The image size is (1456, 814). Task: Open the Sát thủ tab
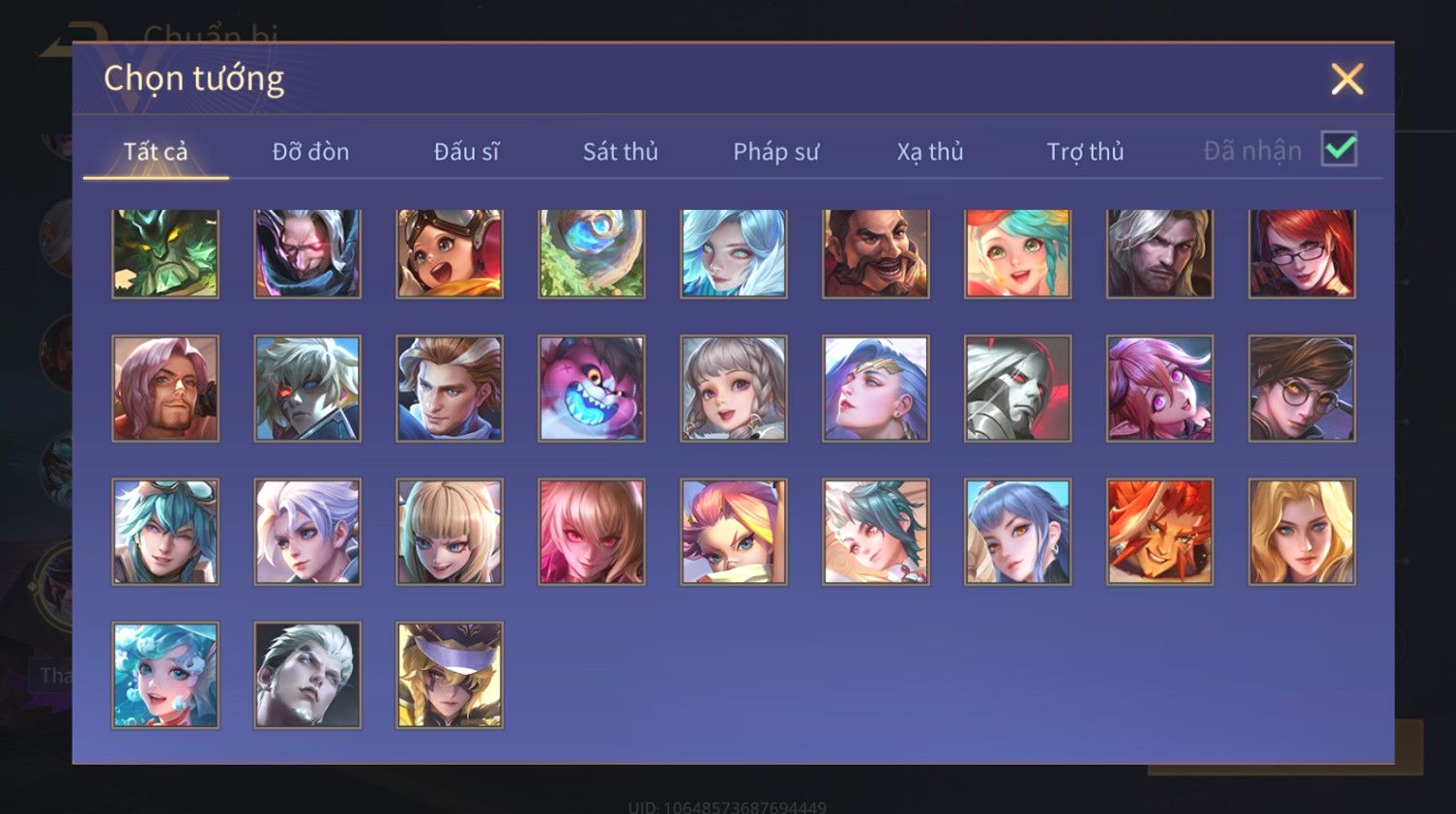(x=620, y=152)
